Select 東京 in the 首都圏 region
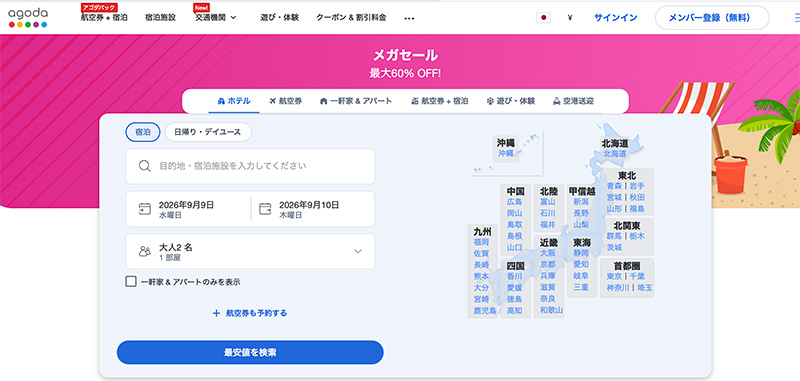Screen dimensions: 800x381 click(x=614, y=276)
